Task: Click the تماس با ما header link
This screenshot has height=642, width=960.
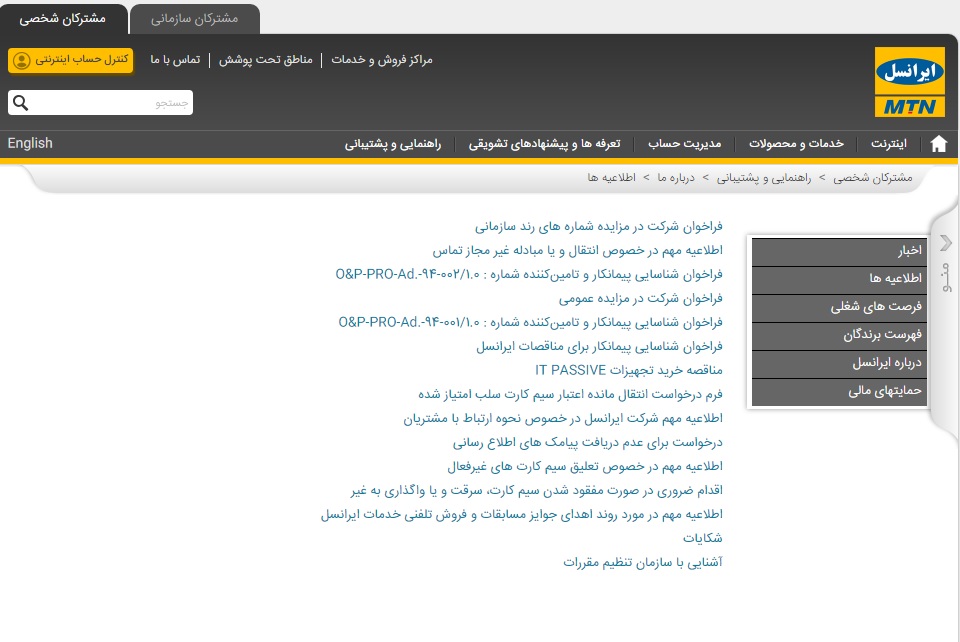Action: (175, 60)
